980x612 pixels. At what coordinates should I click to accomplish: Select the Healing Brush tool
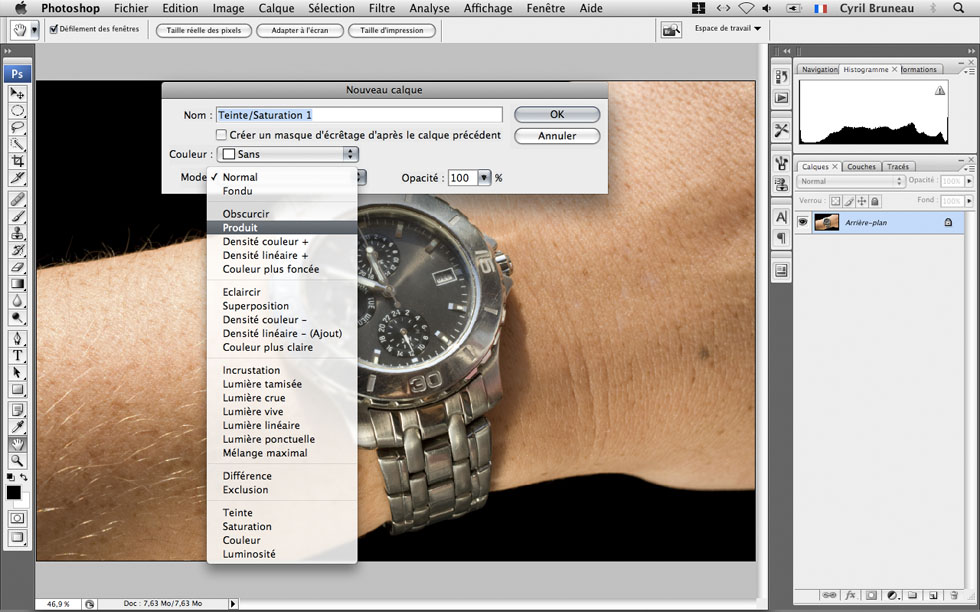point(17,199)
